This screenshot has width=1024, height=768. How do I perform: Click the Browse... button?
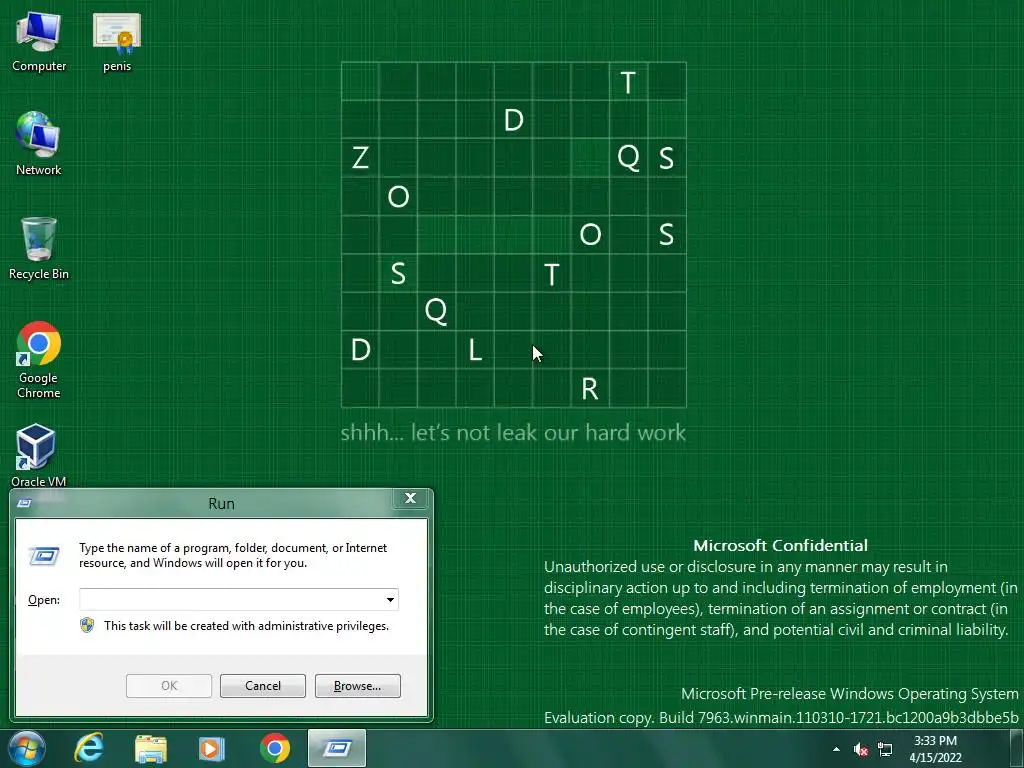click(357, 686)
